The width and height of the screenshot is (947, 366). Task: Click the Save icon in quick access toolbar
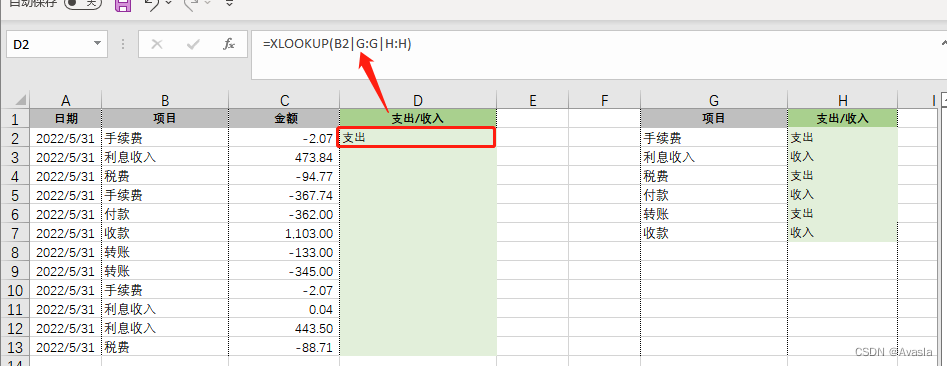(x=123, y=5)
